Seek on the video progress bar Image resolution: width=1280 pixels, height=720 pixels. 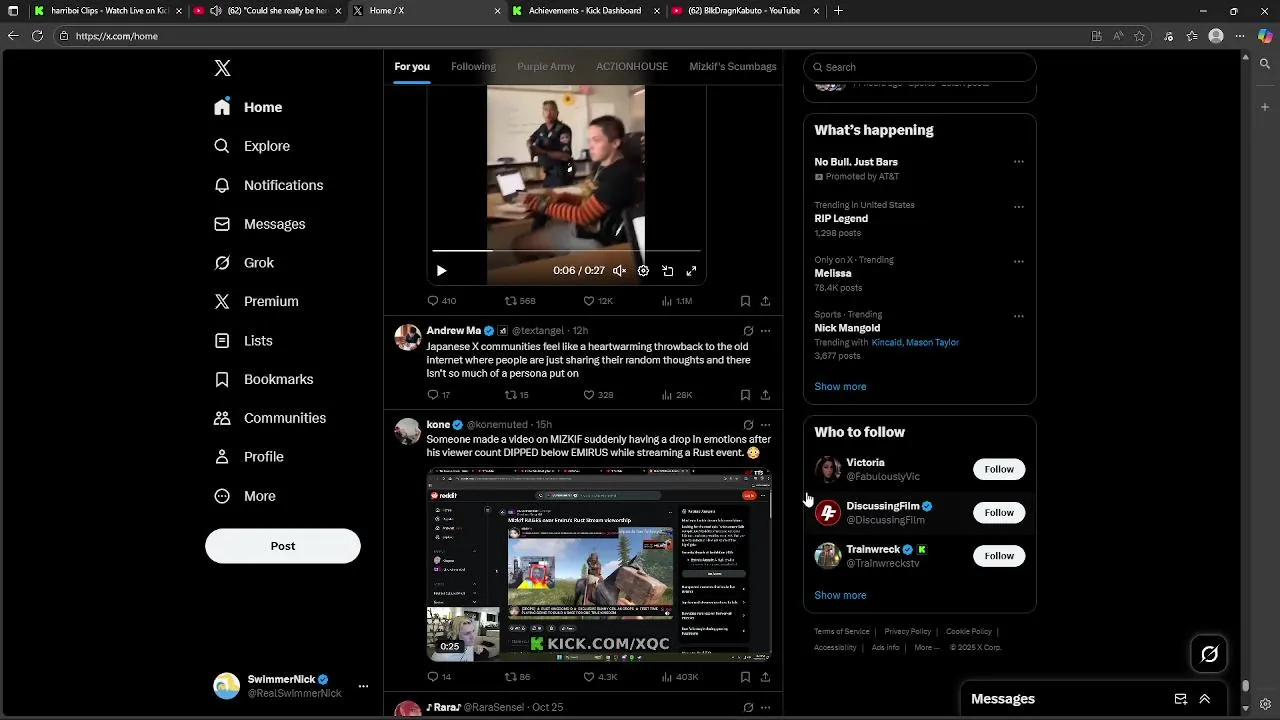point(566,251)
